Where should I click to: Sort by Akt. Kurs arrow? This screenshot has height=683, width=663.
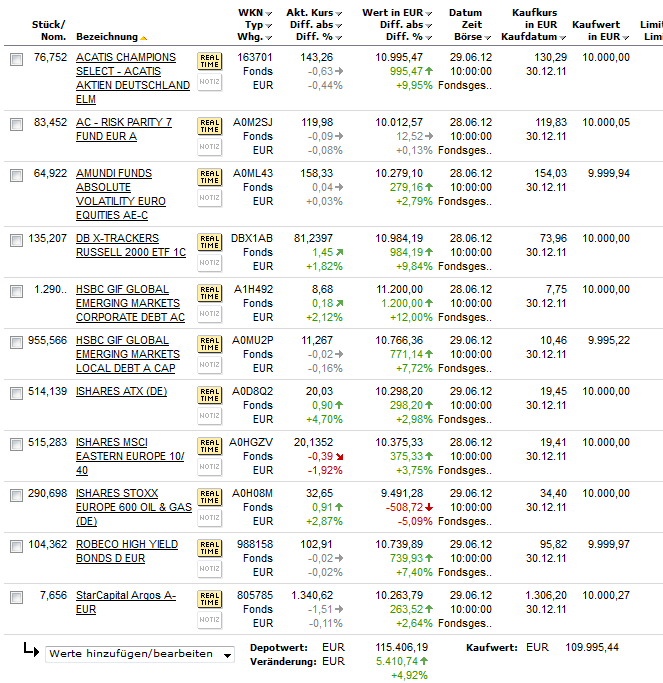click(x=338, y=14)
